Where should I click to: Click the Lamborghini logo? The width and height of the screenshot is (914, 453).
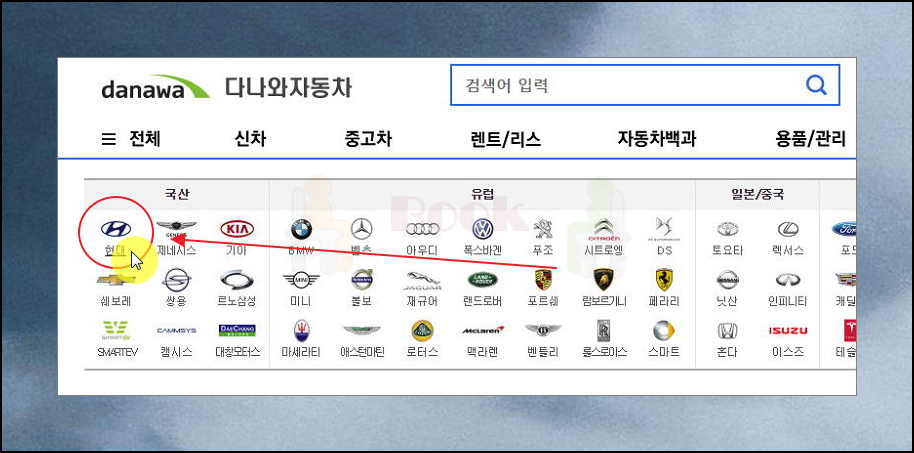coord(604,280)
